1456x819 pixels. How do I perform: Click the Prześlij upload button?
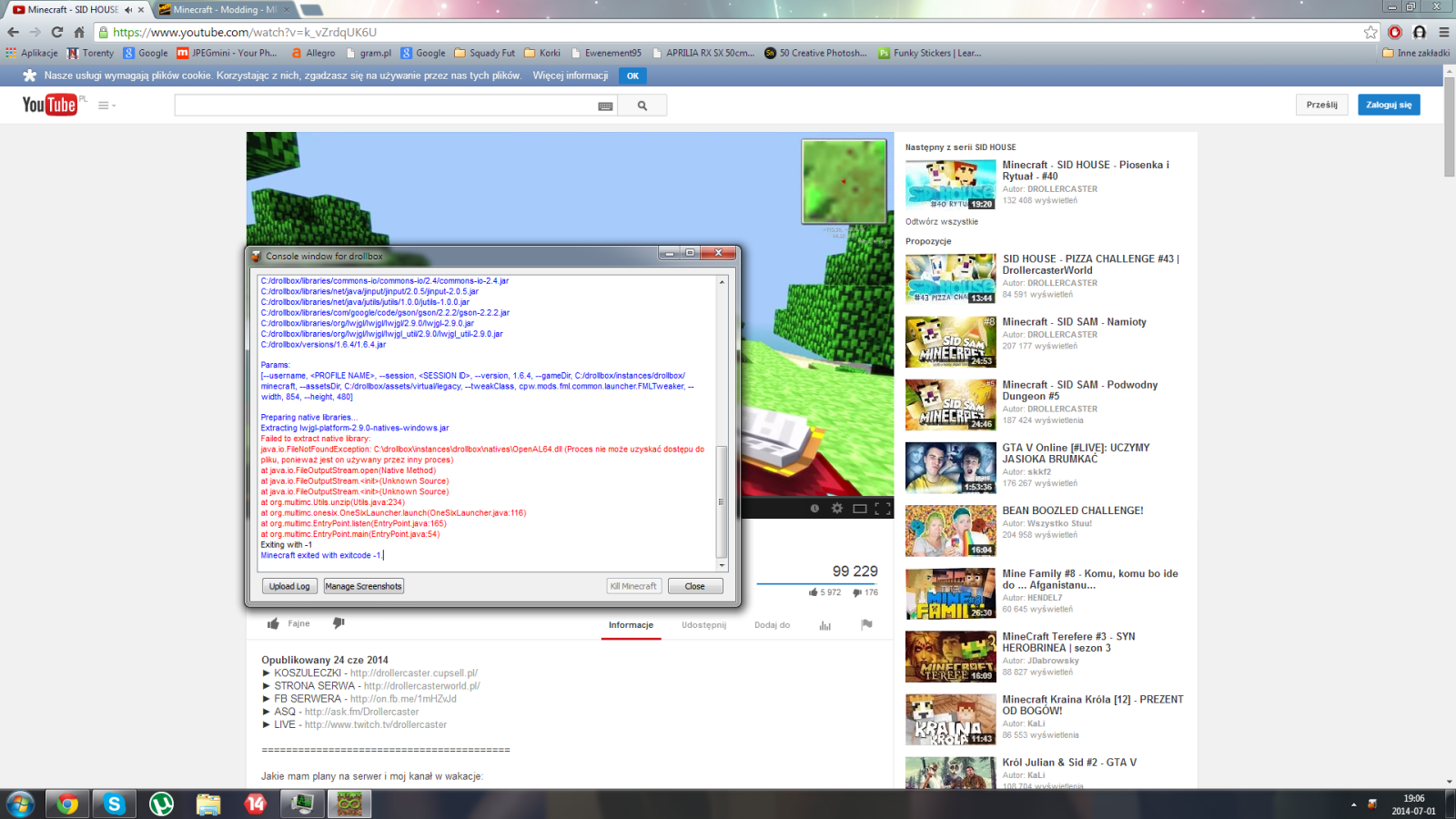[x=1321, y=105]
